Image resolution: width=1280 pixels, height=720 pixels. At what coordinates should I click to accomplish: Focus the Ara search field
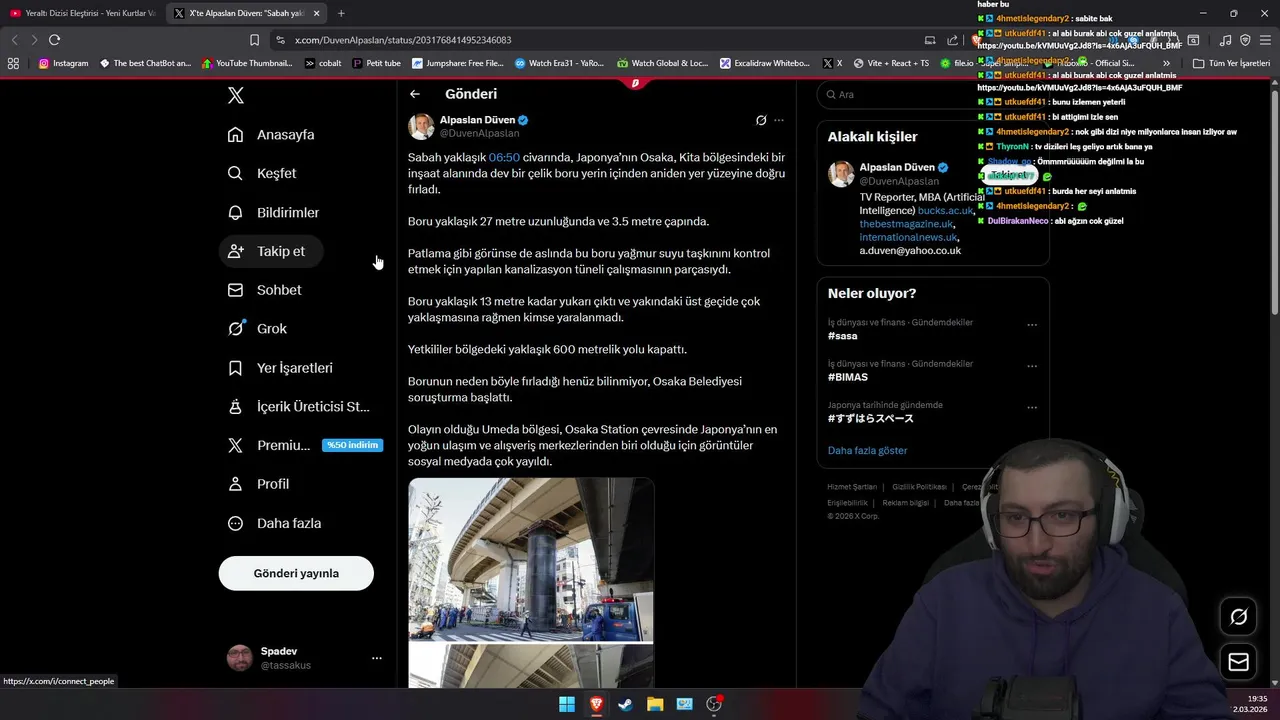(x=932, y=94)
